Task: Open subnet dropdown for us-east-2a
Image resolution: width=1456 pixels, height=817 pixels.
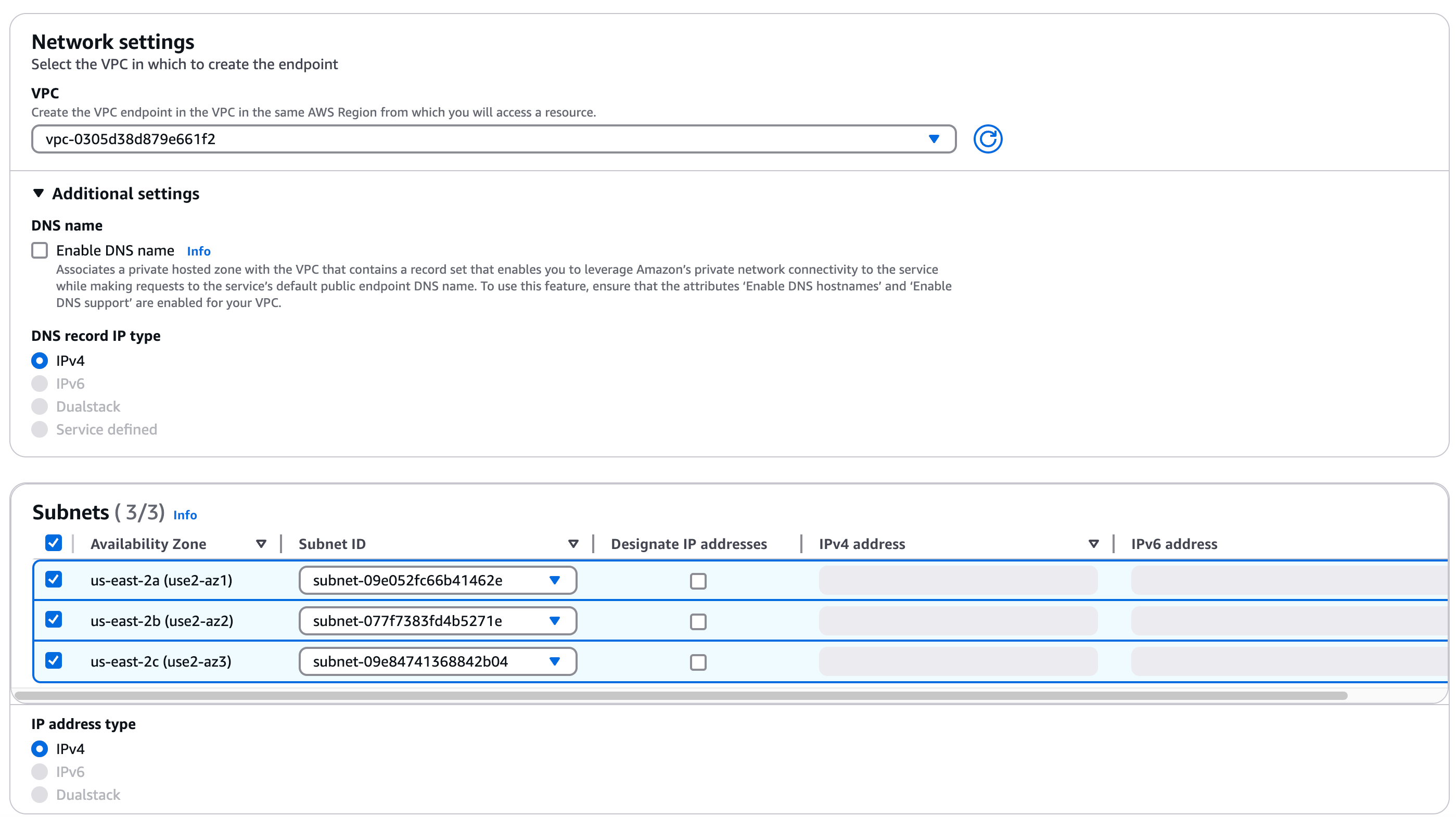Action: (x=555, y=580)
